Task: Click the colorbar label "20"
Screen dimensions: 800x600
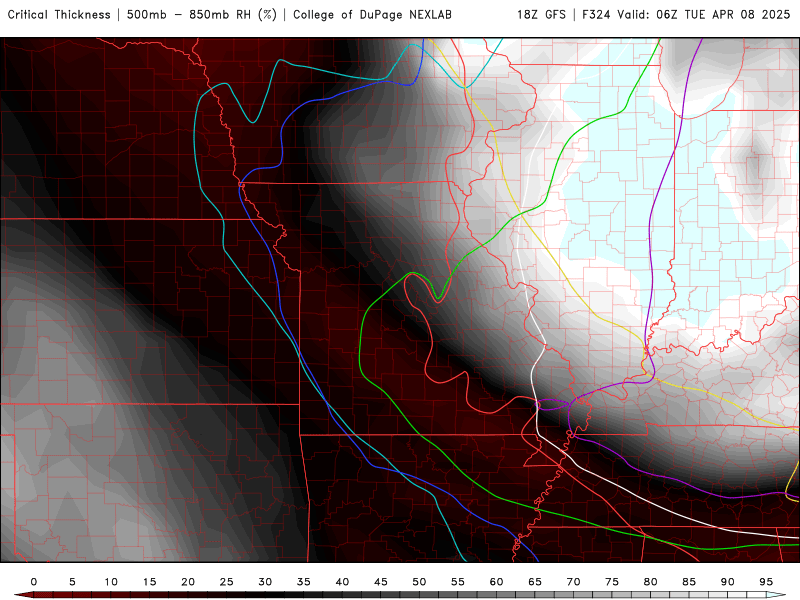Action: click(x=188, y=582)
